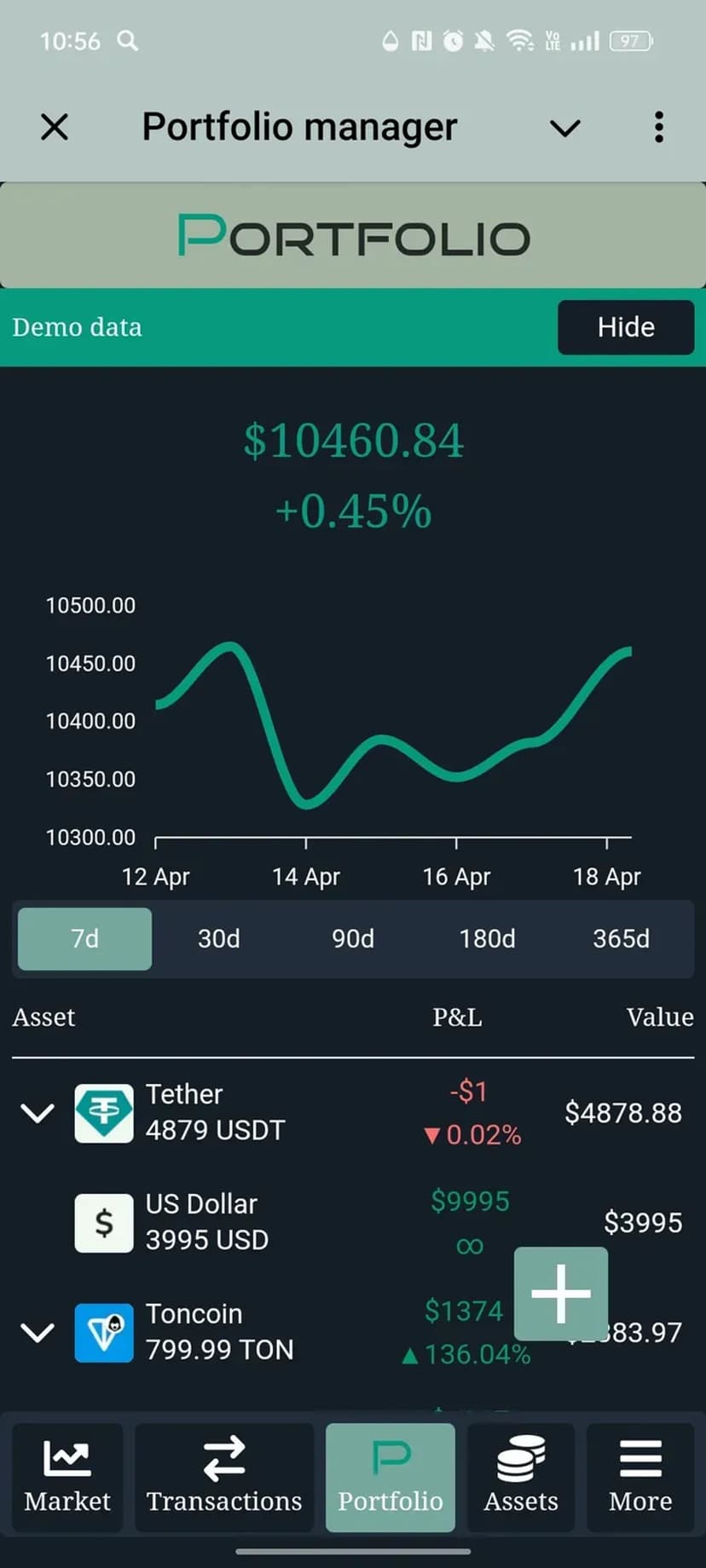Tap the US Dollar currency icon

click(x=104, y=1223)
